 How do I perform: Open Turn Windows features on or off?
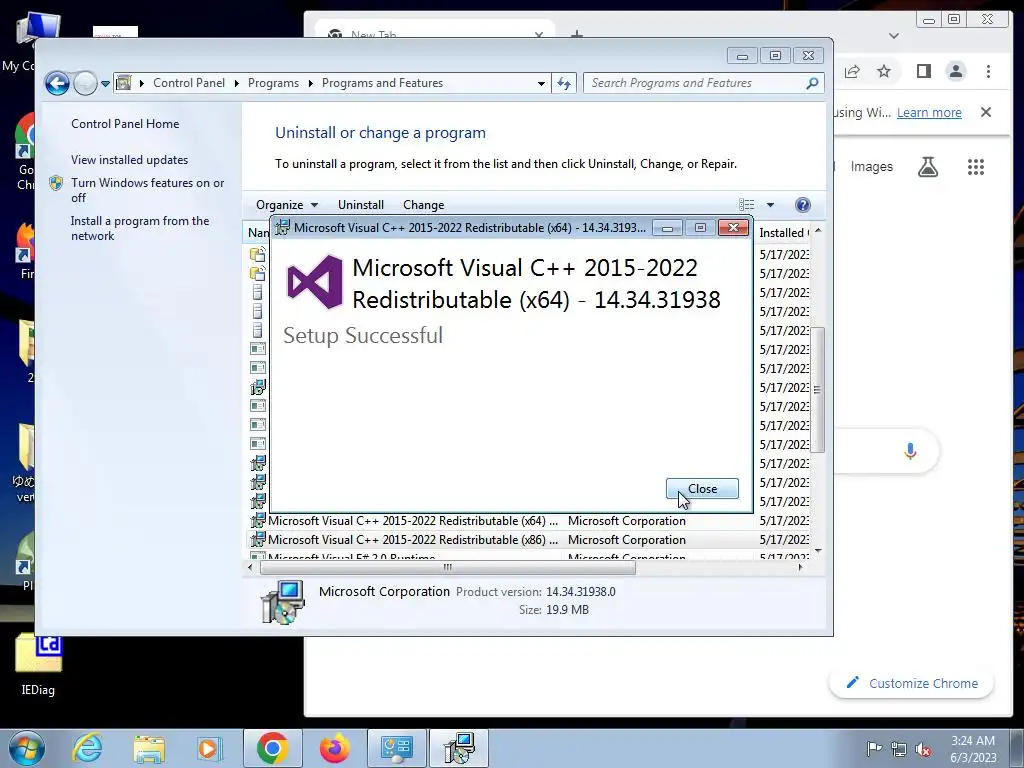point(147,190)
